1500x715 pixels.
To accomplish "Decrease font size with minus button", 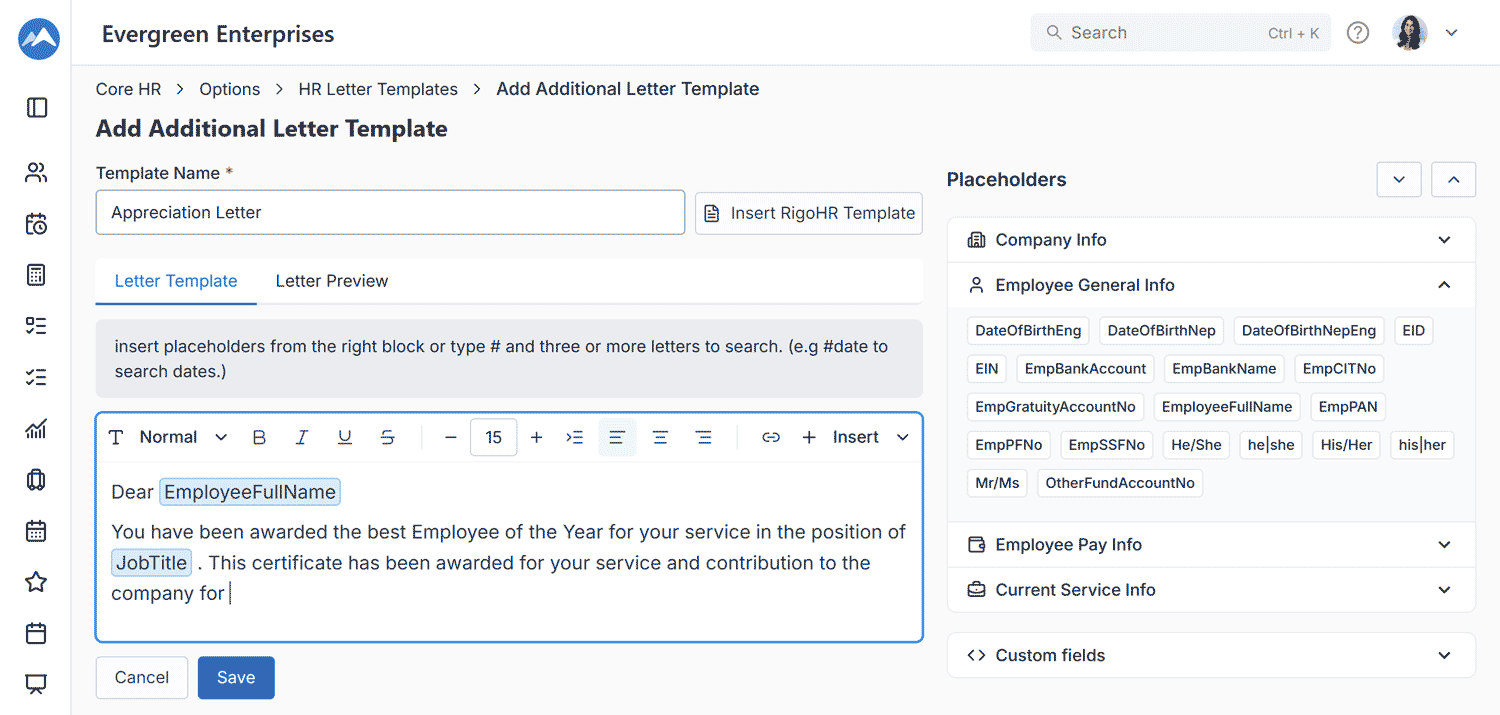I will [x=450, y=437].
